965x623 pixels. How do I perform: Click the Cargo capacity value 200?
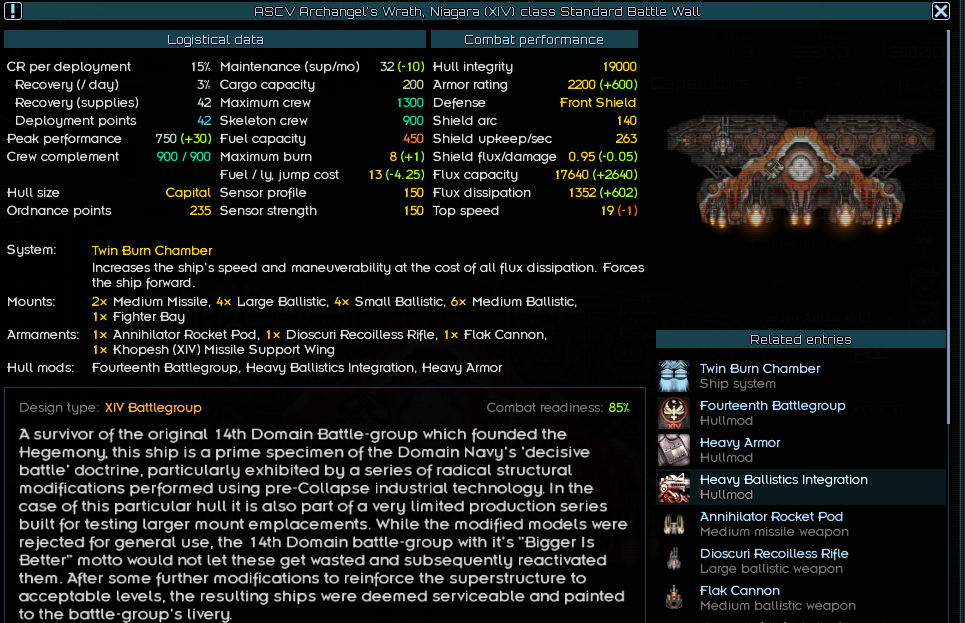(x=412, y=84)
